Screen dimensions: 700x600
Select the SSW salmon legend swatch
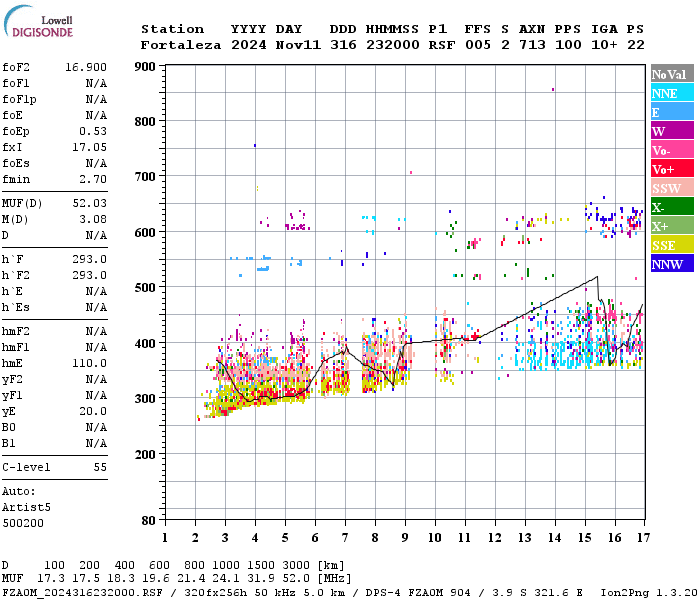click(x=672, y=188)
